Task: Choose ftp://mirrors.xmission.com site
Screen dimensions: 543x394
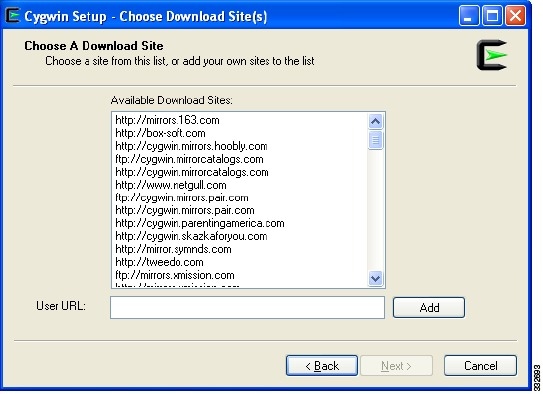Action: [x=175, y=275]
